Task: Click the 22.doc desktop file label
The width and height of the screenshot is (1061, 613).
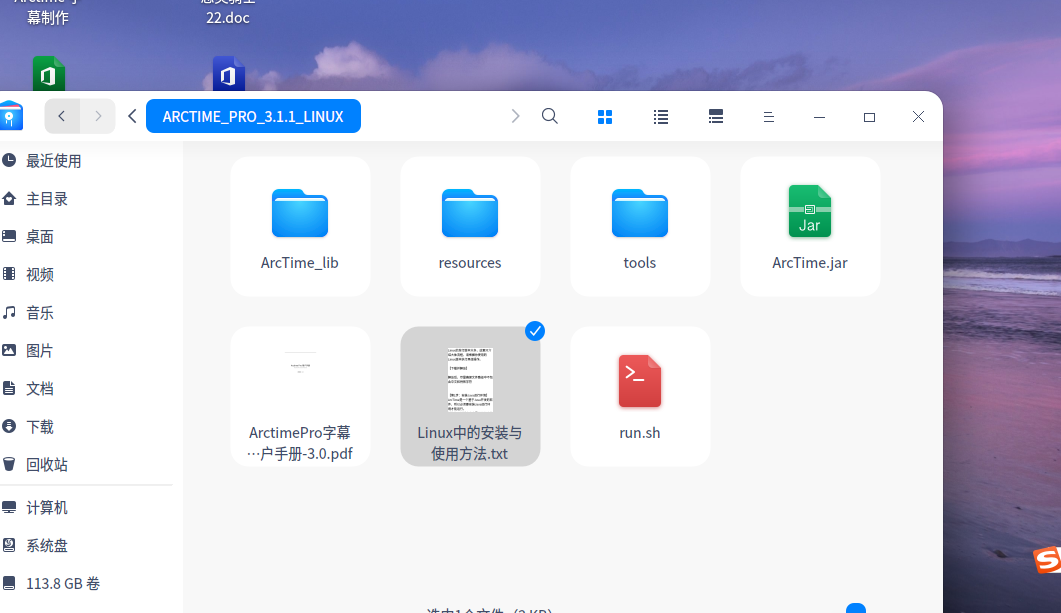Action: 228,18
